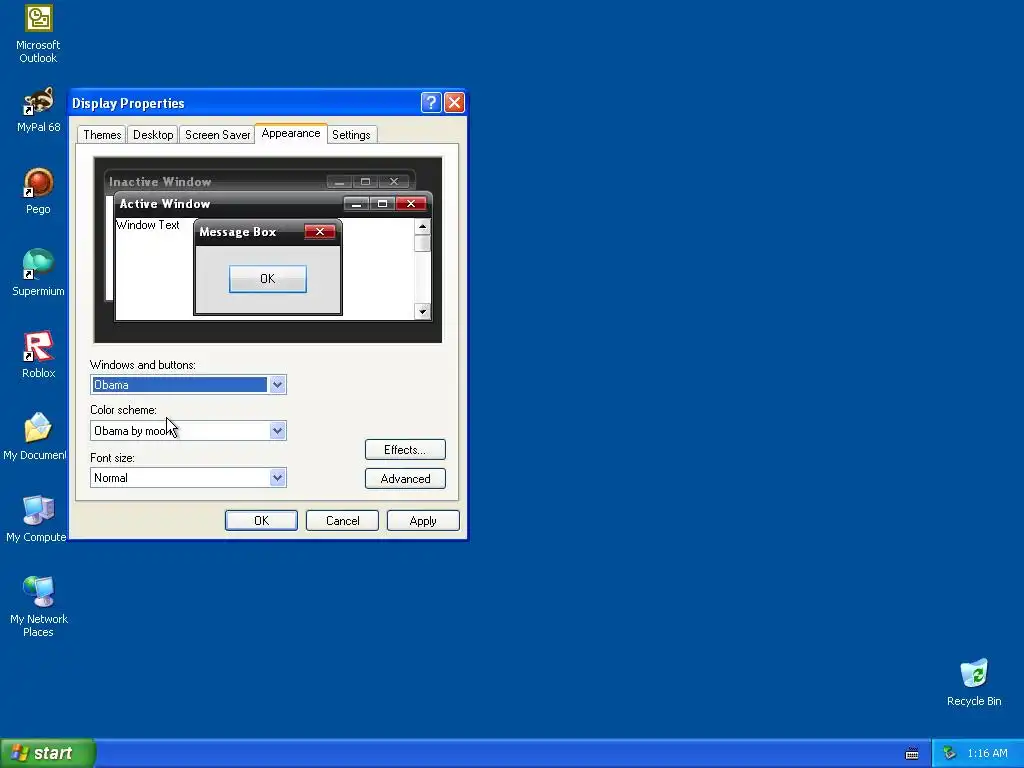
Task: Select the Appearance tab
Action: pos(291,133)
